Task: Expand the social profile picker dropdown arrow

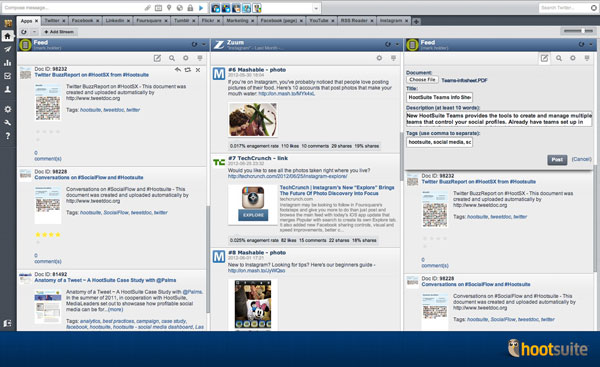Action: 316,8
